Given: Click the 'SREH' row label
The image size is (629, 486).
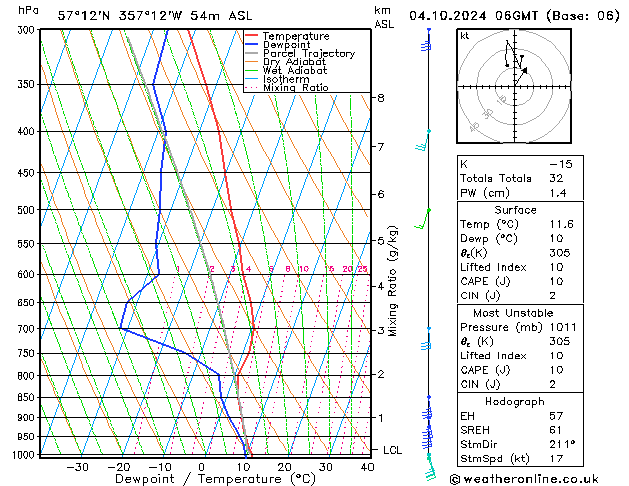Looking at the screenshot, I should [475, 430].
